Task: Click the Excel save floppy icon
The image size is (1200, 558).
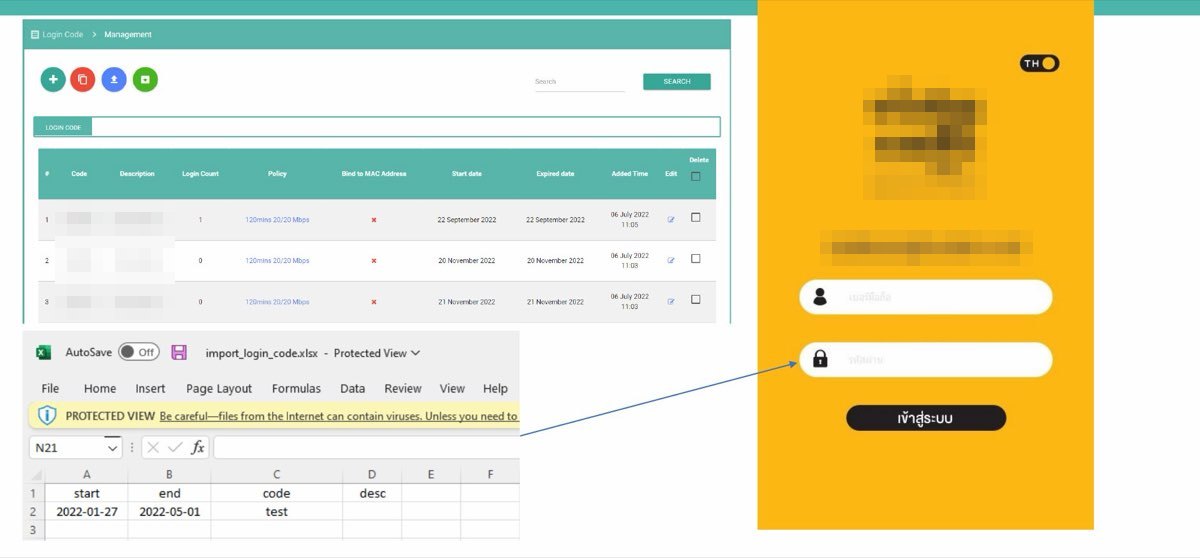Action: (x=179, y=352)
